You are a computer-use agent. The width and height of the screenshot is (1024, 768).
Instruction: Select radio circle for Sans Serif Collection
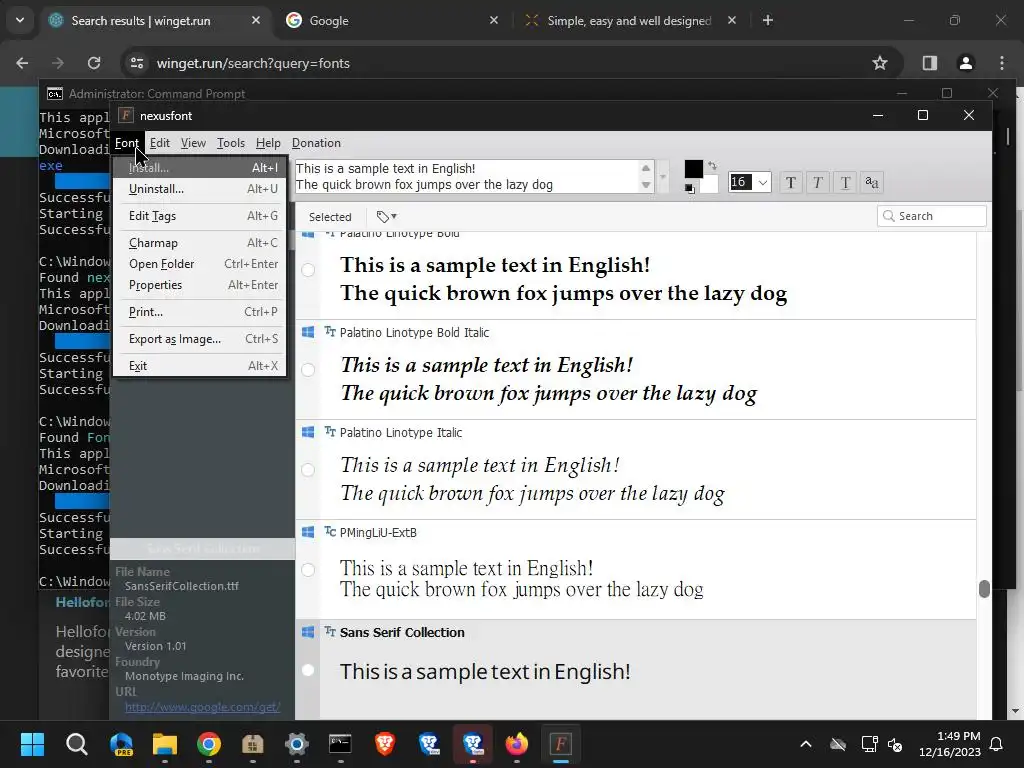[x=308, y=669]
